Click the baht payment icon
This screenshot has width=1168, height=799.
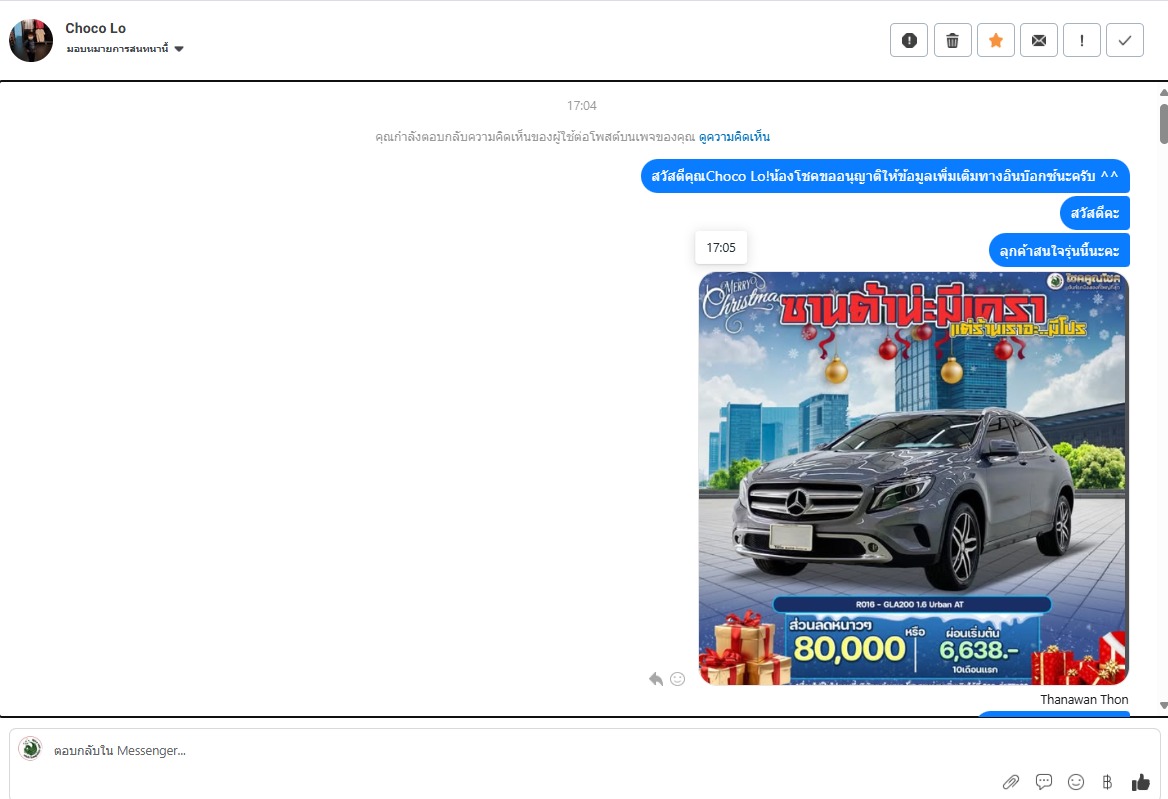click(x=1107, y=782)
